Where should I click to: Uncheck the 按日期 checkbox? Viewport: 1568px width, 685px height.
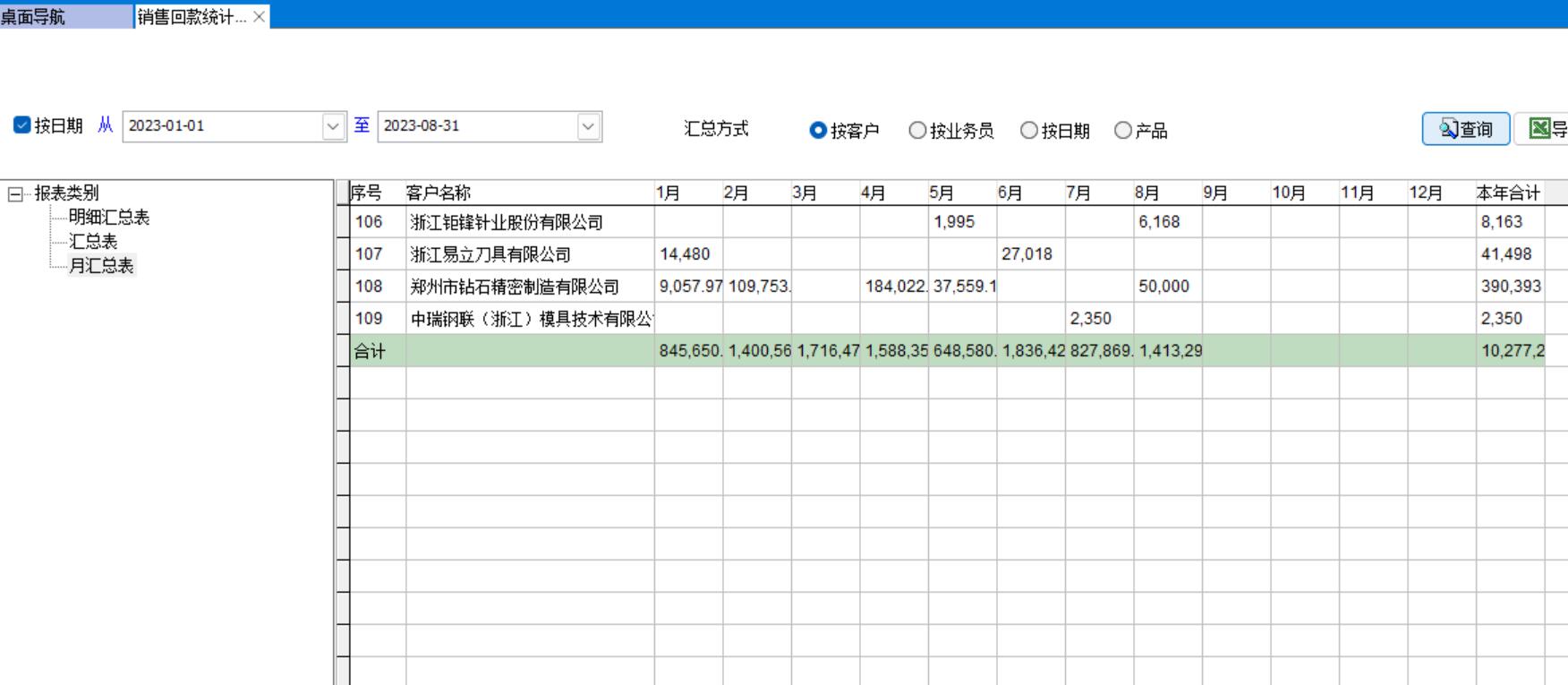22,125
